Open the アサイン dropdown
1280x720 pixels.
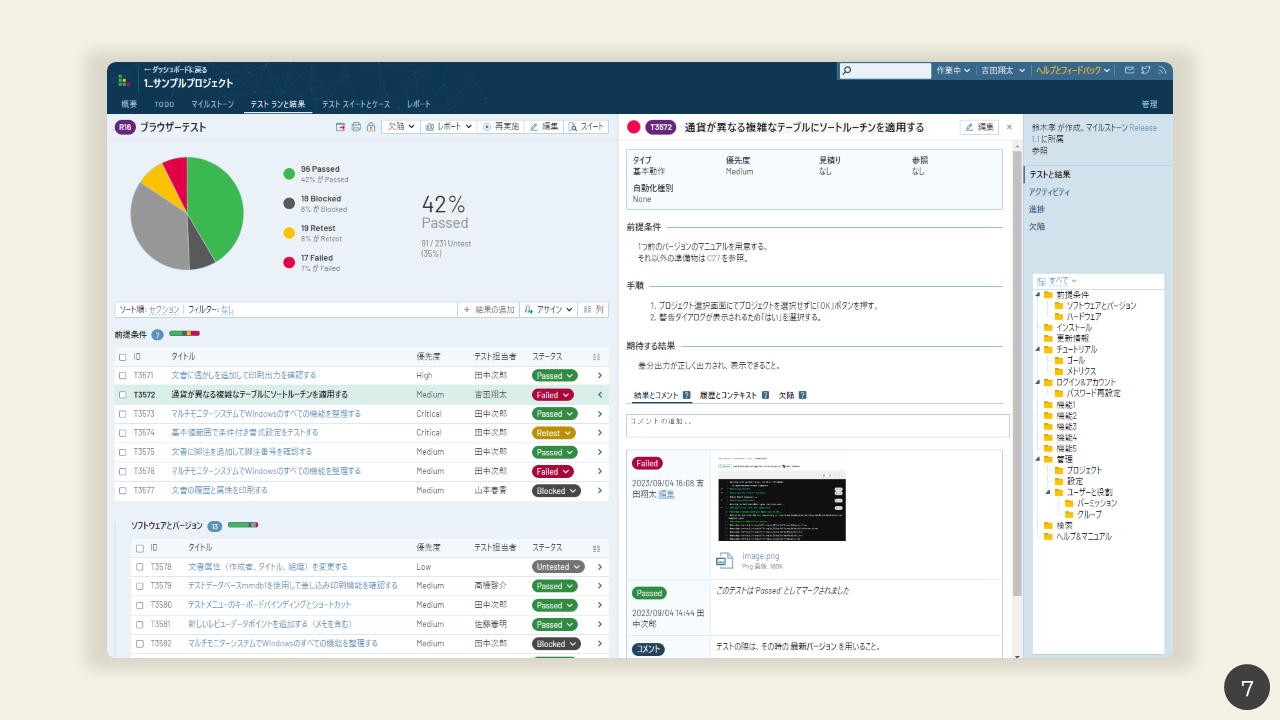tap(548, 310)
